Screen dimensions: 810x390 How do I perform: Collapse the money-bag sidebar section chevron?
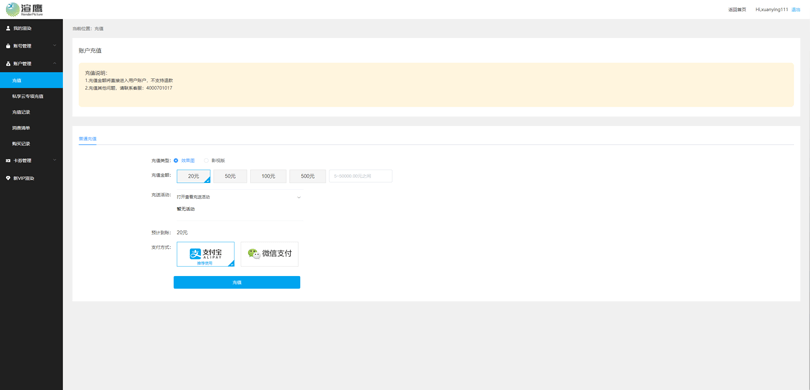click(55, 64)
